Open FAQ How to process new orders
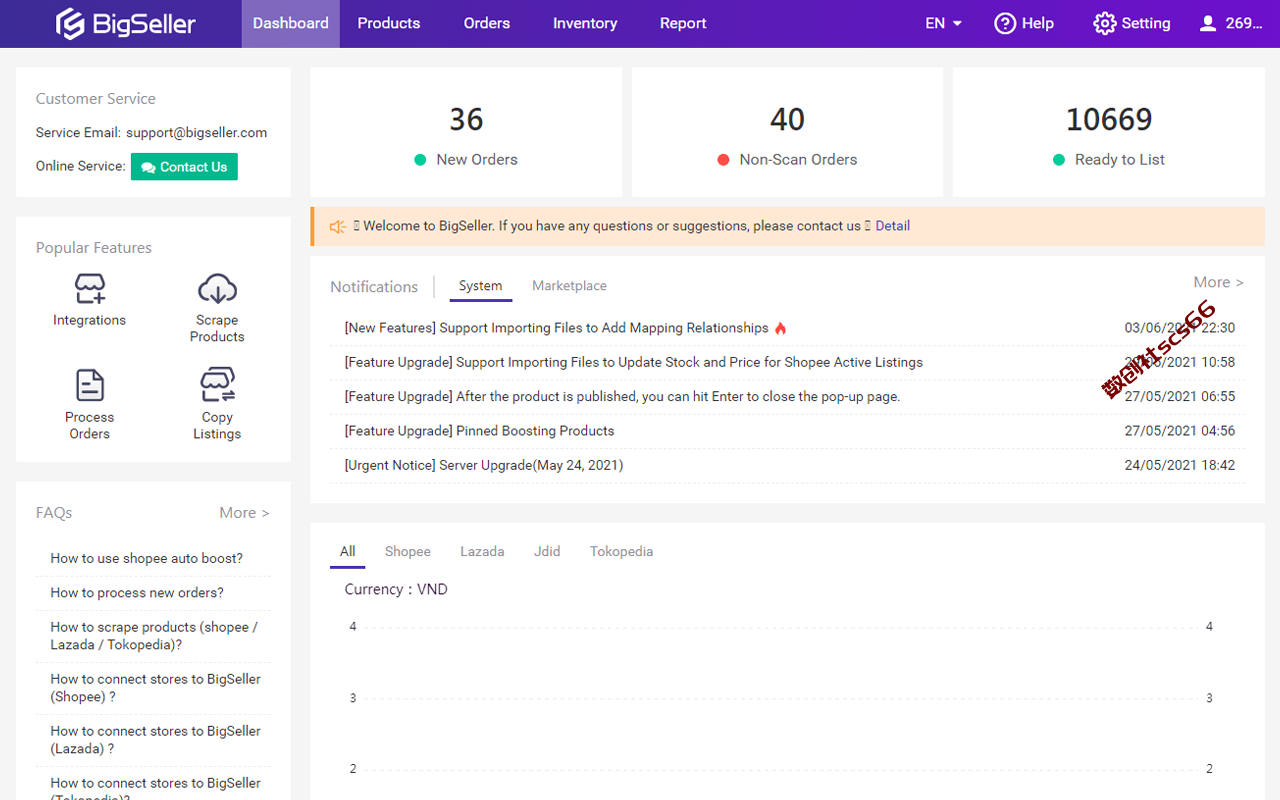 pos(137,593)
